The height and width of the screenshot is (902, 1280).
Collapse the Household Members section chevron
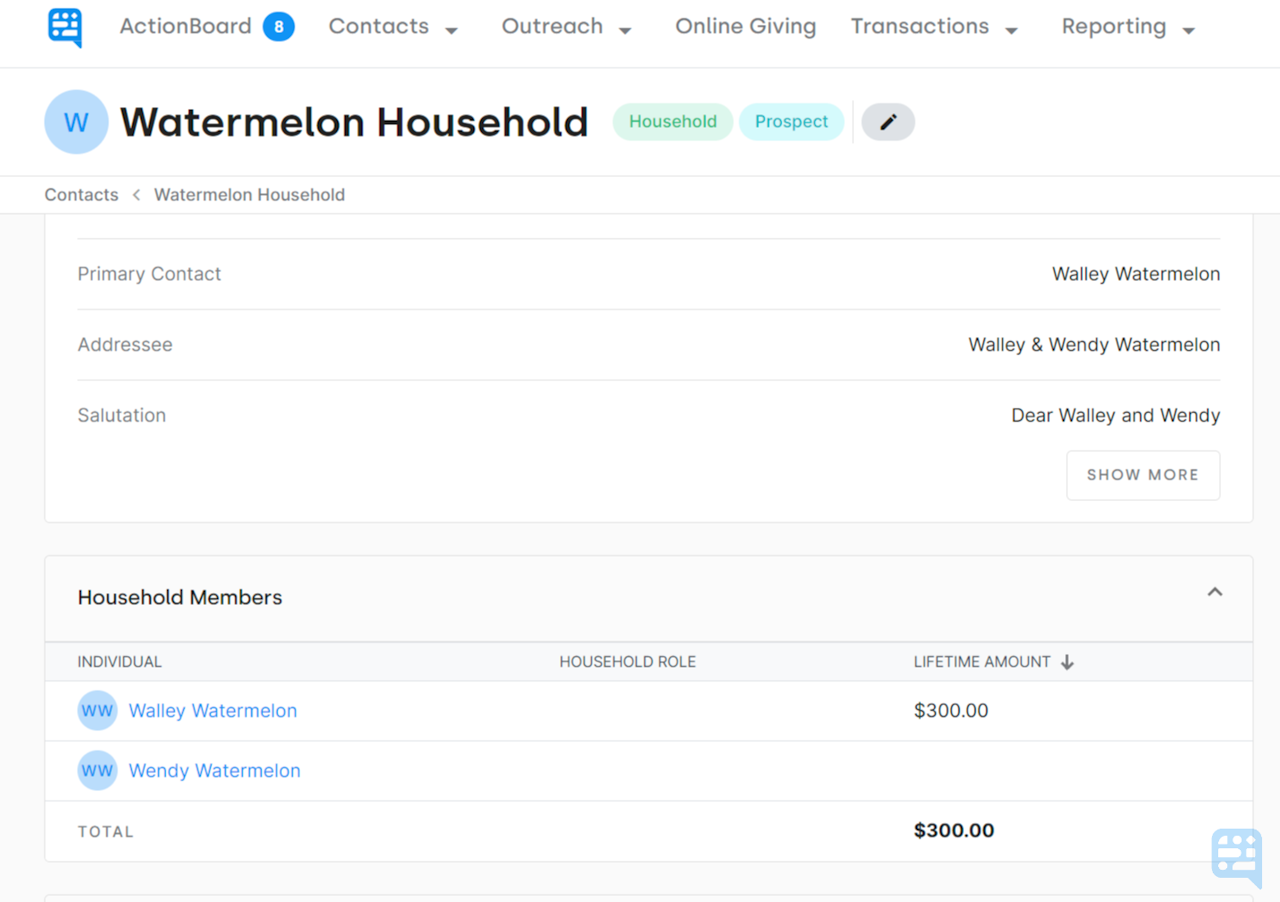point(1214,591)
